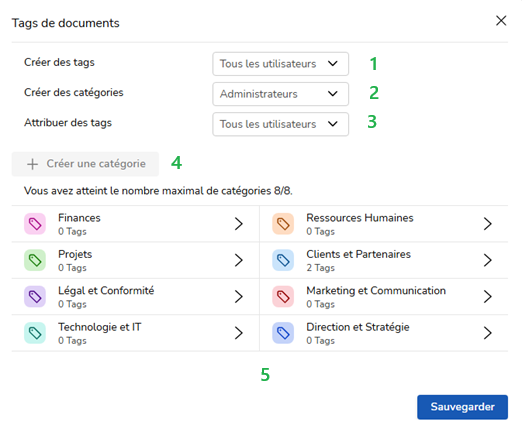
Task: Click the pink Finances tag icon
Action: [x=35, y=224]
